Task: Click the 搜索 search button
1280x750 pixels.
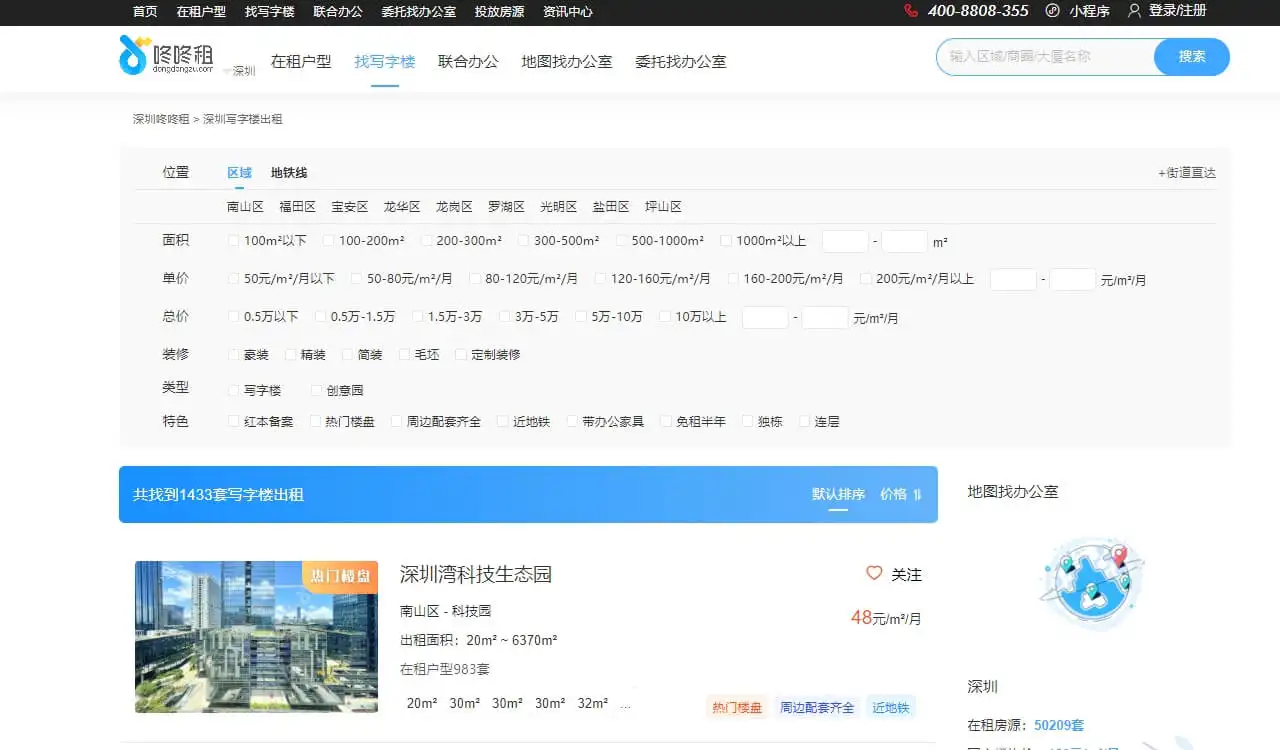Action: (1192, 57)
